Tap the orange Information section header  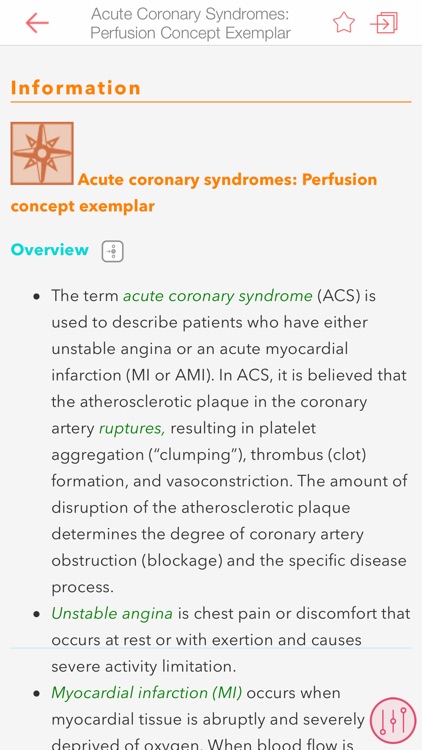click(x=76, y=88)
